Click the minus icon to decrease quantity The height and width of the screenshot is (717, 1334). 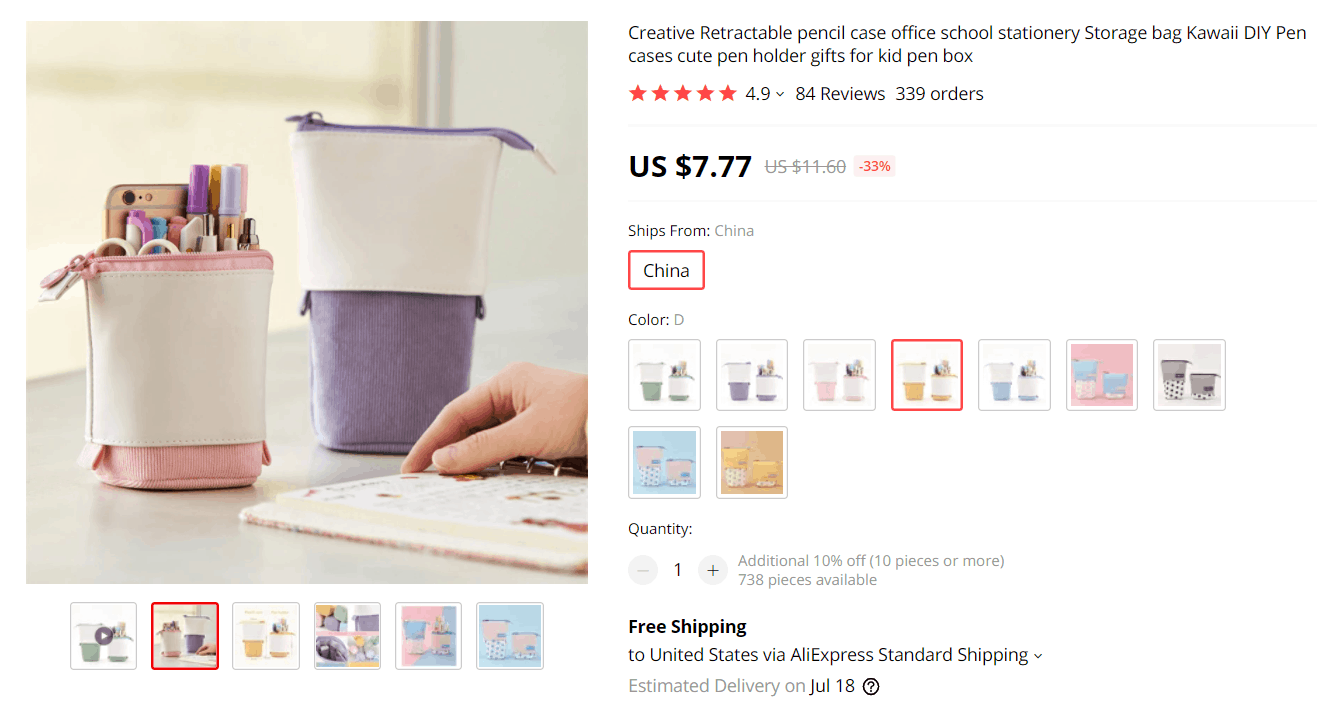(643, 569)
